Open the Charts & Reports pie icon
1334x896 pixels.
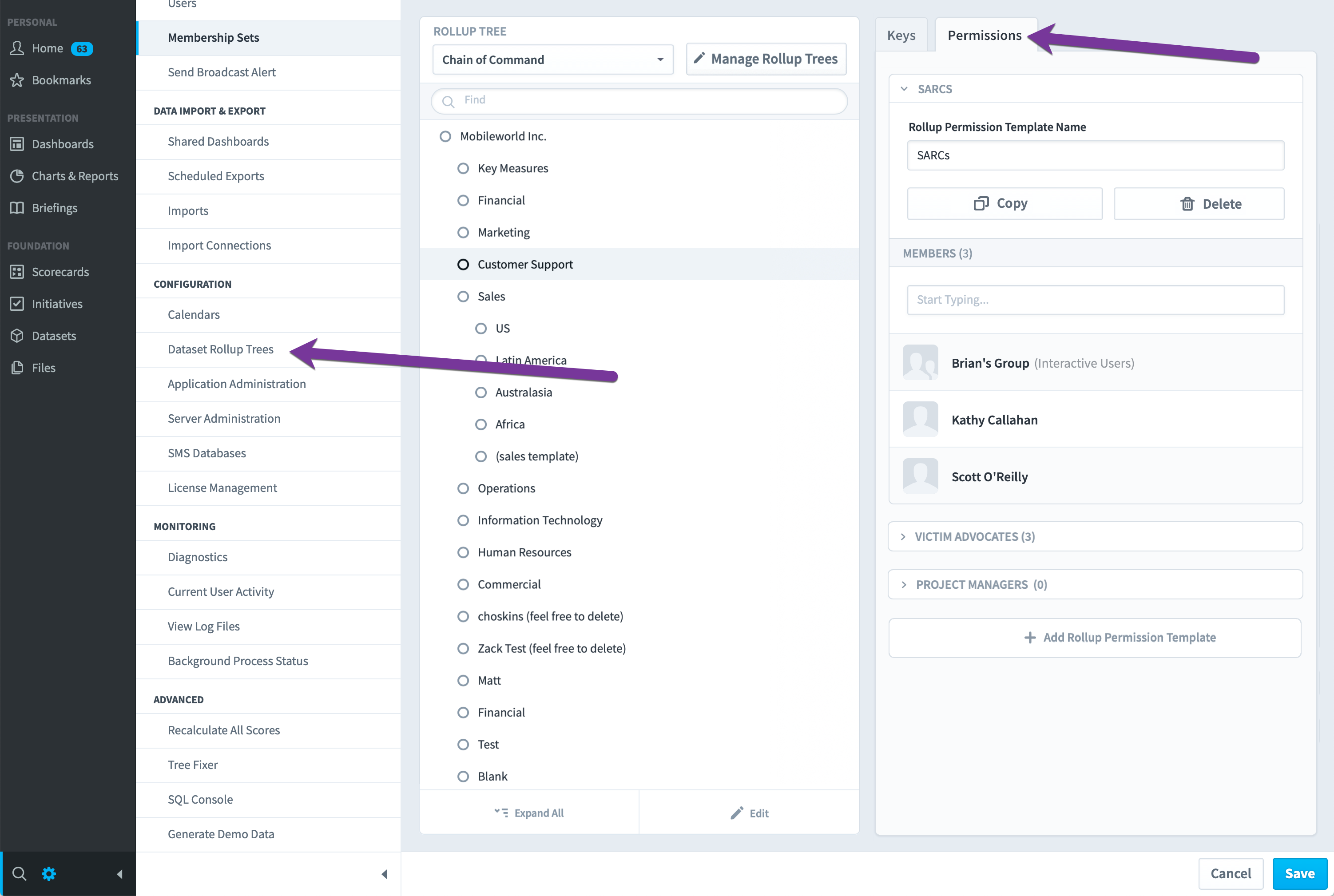17,176
